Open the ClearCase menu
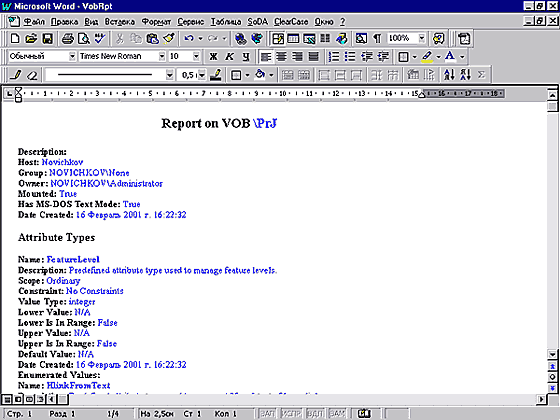Viewport: 560px width, 420px height. coord(291,22)
